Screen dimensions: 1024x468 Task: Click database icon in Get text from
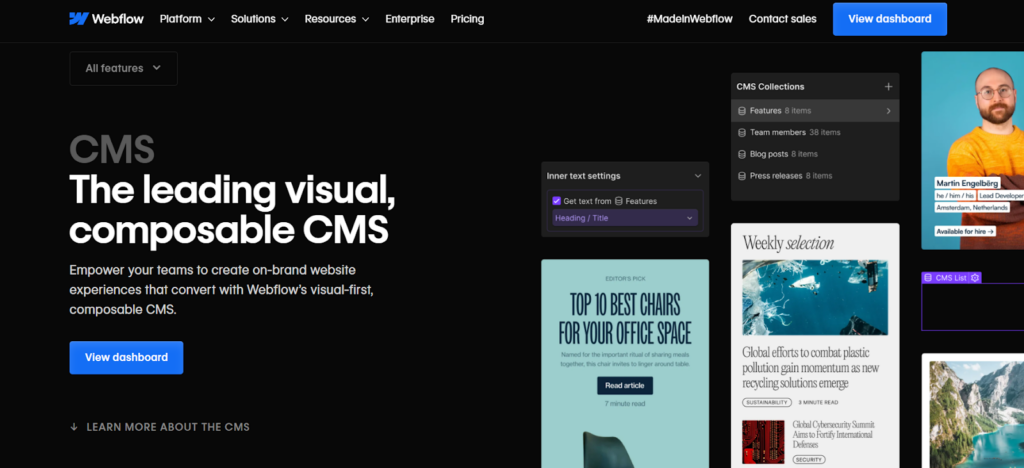618,201
